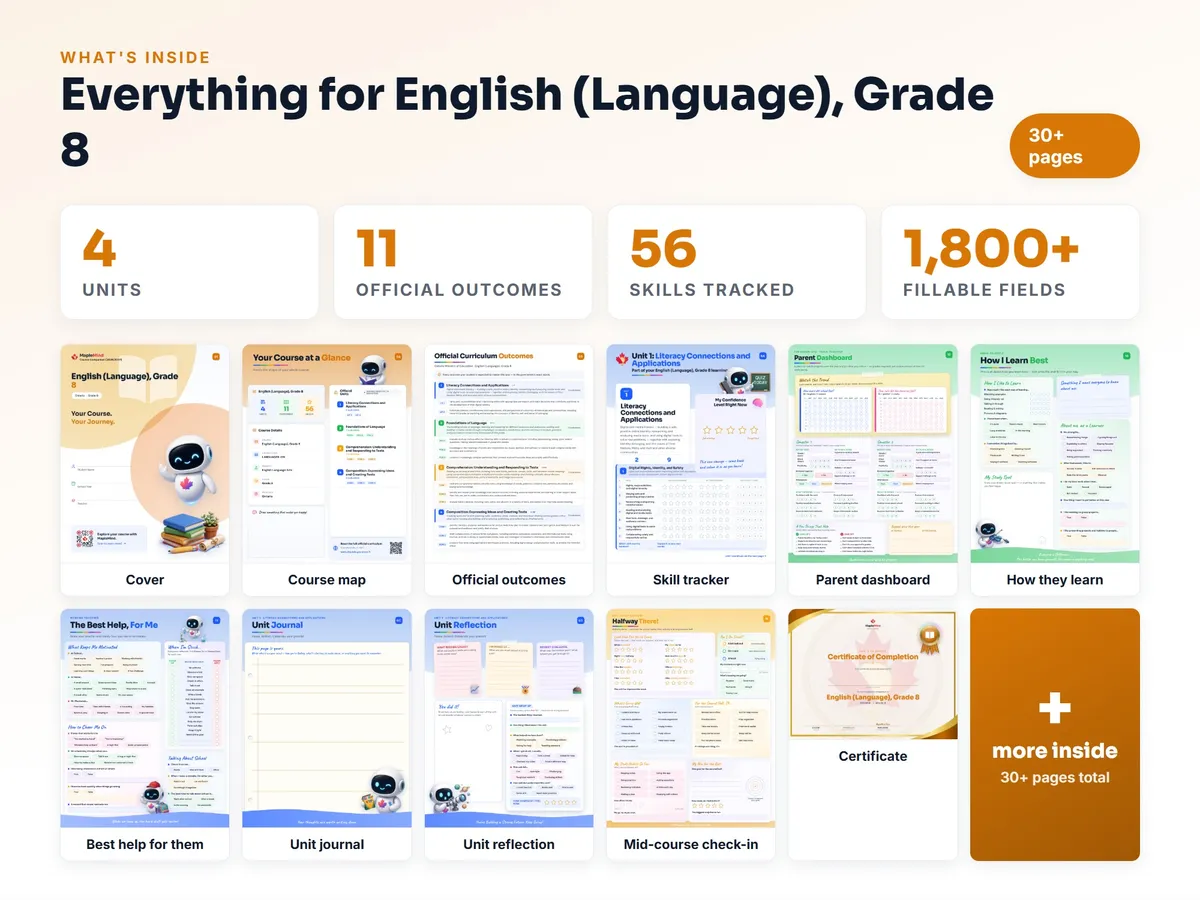
Task: Click the How they learn caption text
Action: [x=1055, y=580]
